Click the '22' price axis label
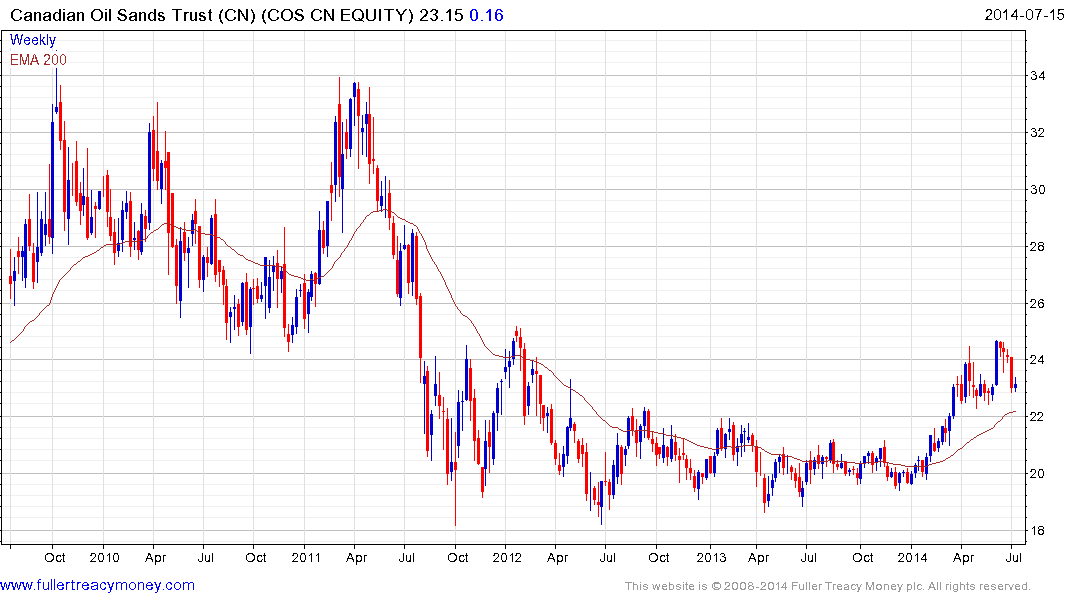This screenshot has height=600, width=1075. point(1037,417)
